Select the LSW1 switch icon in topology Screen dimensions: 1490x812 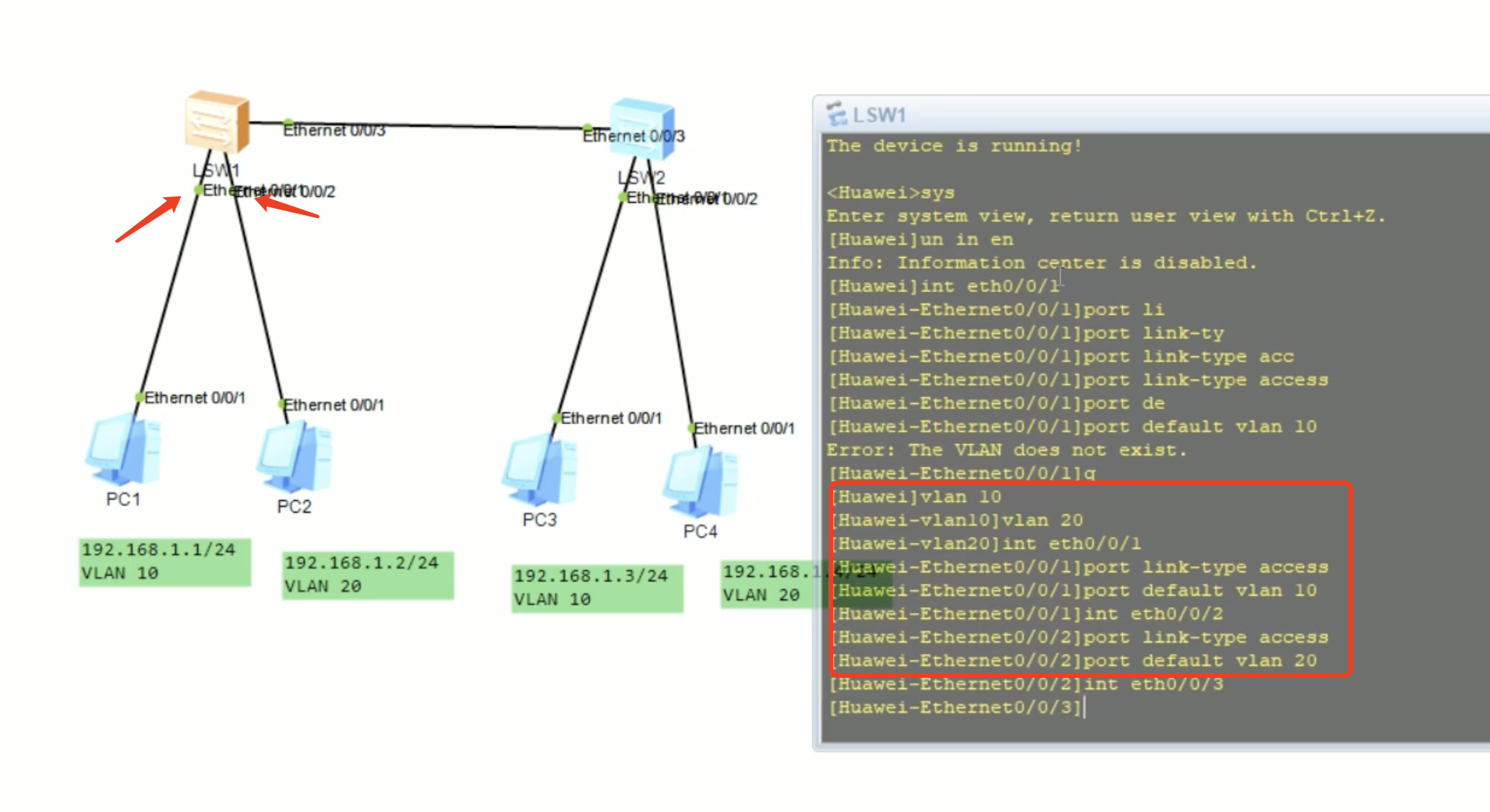point(217,121)
